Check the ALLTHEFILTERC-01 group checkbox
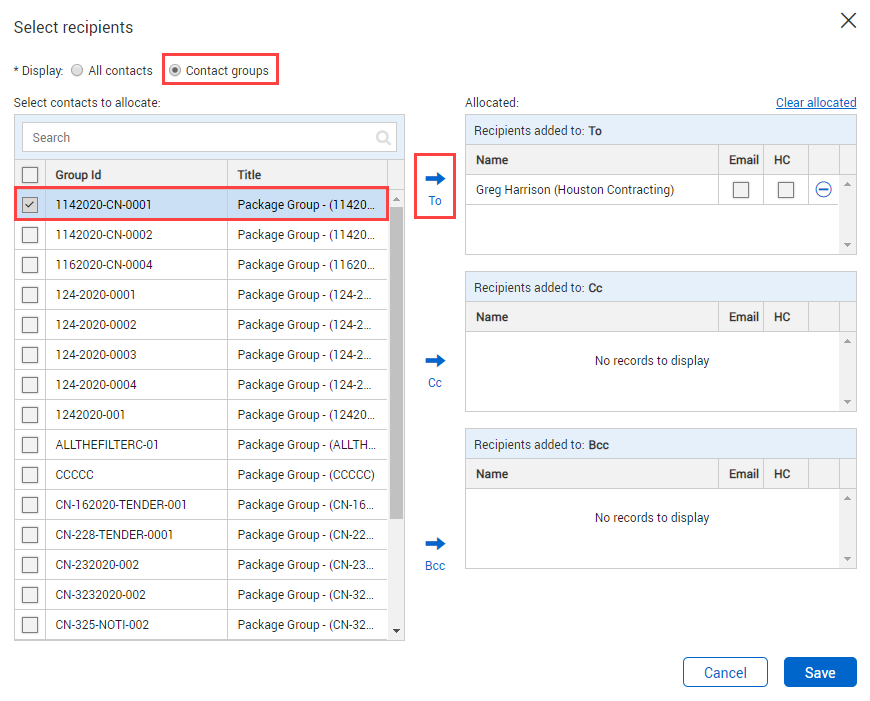 coord(30,445)
